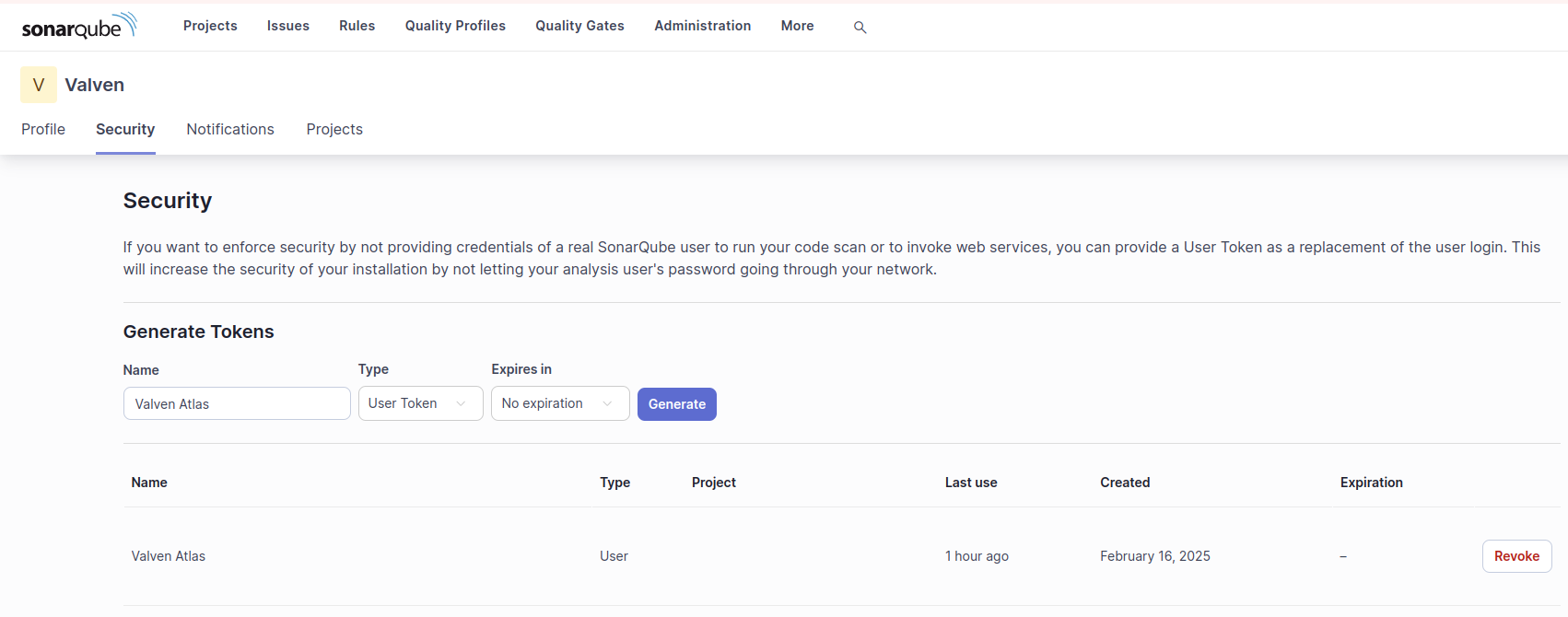Open the search magnifier icon

click(860, 28)
